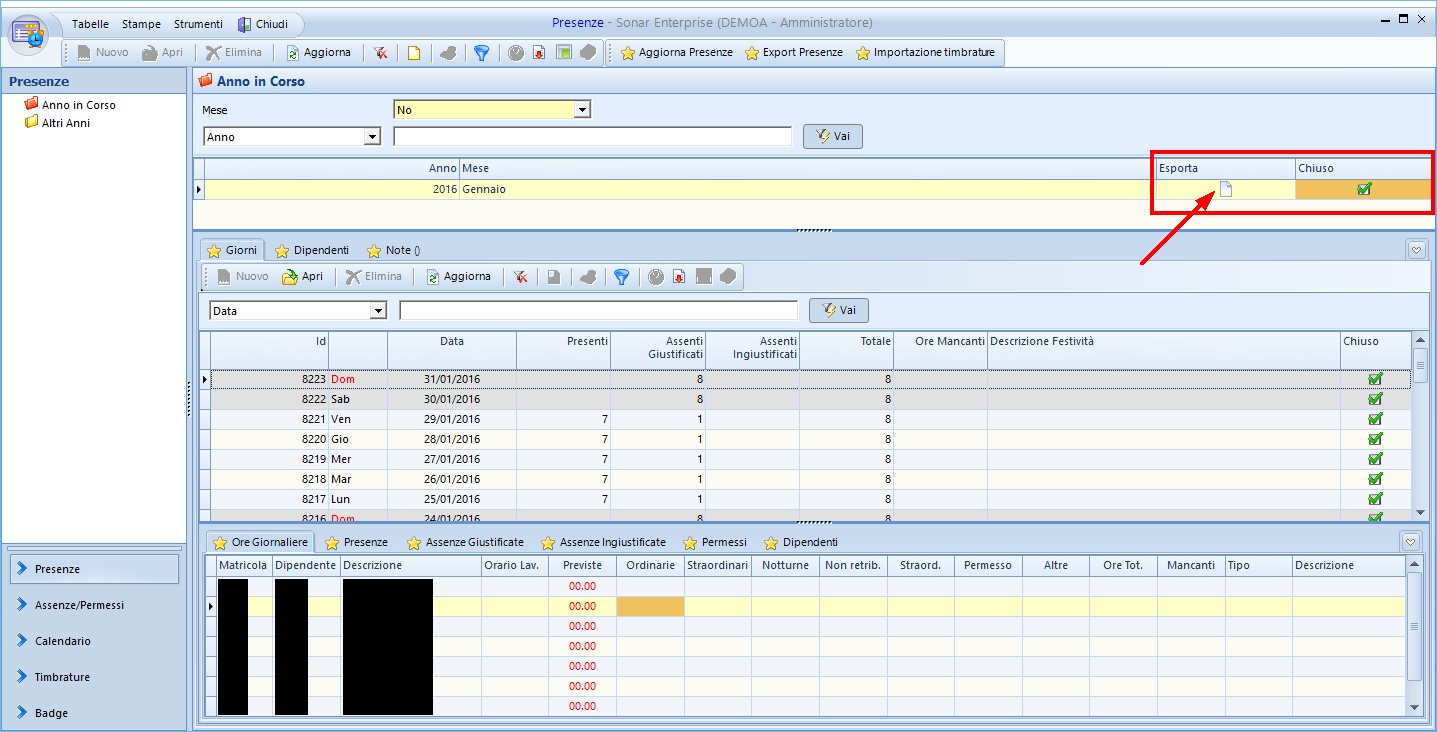This screenshot has width=1437, height=732.
Task: Select Altri Anni in the Presenze tree
Action: coord(65,123)
